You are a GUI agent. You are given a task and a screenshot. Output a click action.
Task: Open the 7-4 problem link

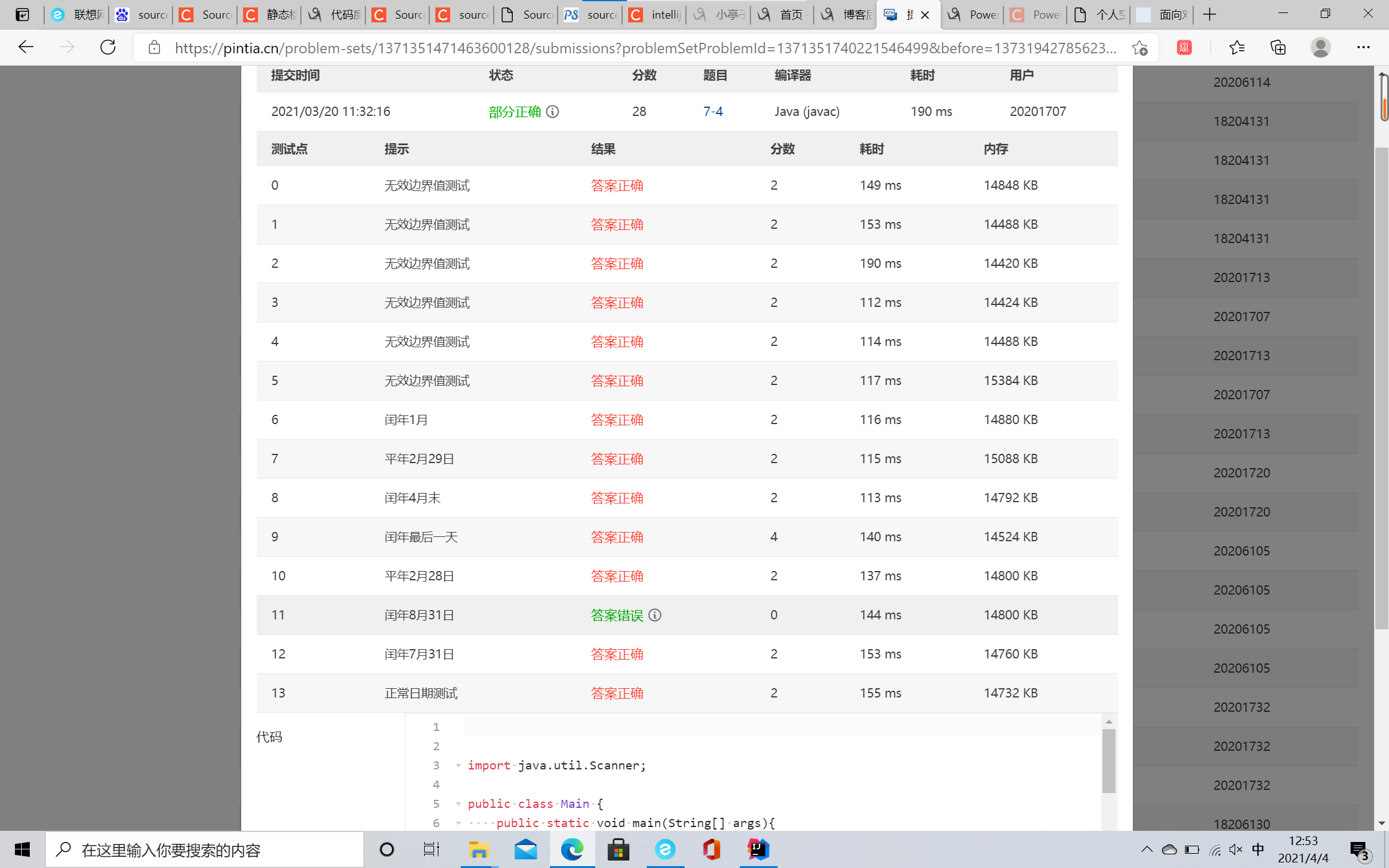(712, 112)
